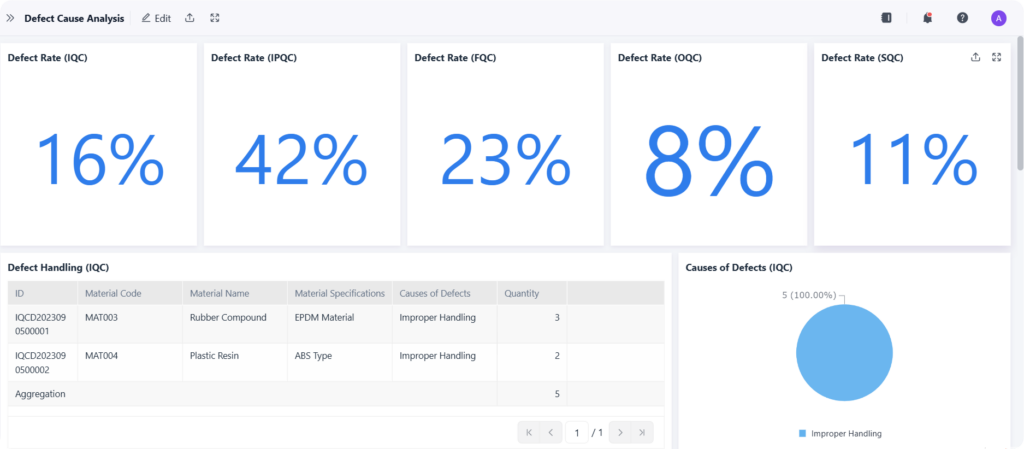Viewport: 1024px width, 449px height.
Task: Expand the sidebar with the double-chevron icon
Action: [11, 18]
